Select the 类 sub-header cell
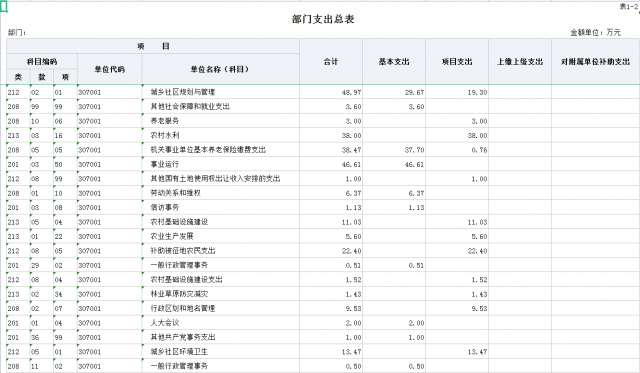 tap(18, 77)
